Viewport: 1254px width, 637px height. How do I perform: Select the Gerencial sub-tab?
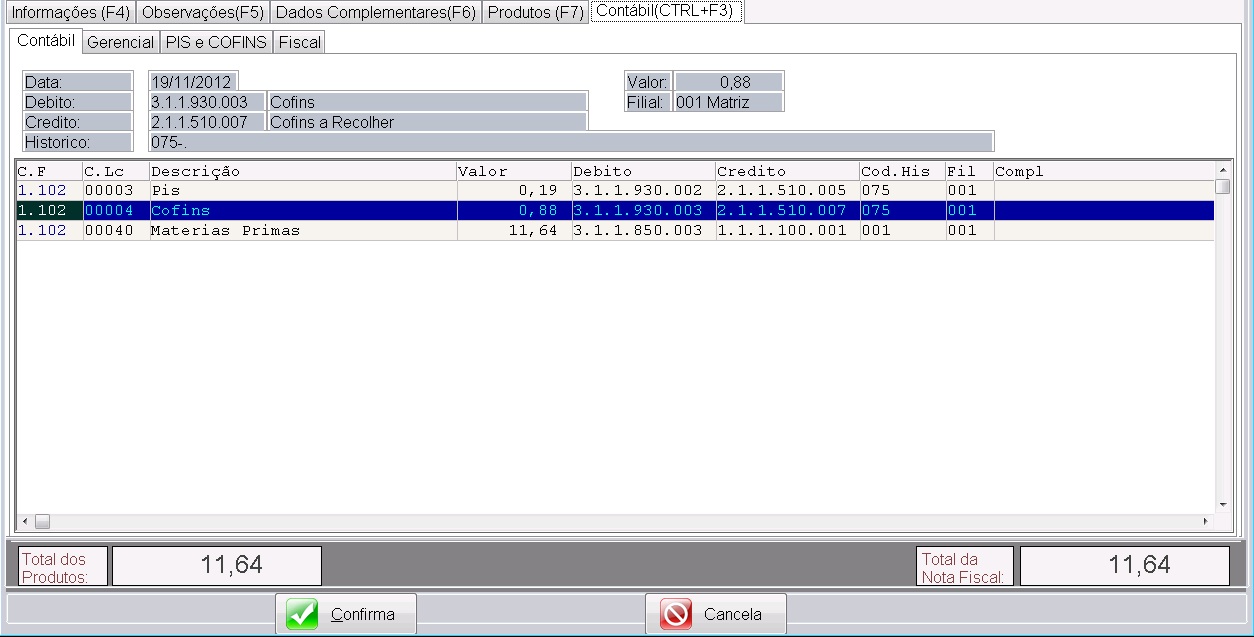(x=120, y=42)
